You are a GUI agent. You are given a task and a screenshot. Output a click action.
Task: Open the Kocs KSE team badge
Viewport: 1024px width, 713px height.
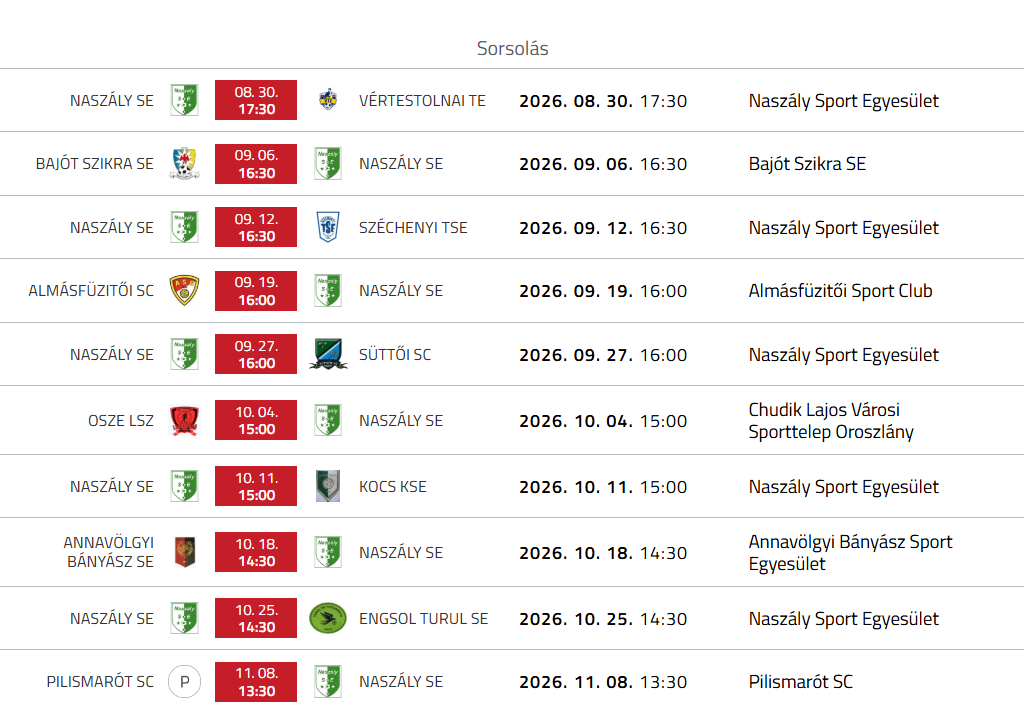tap(328, 486)
